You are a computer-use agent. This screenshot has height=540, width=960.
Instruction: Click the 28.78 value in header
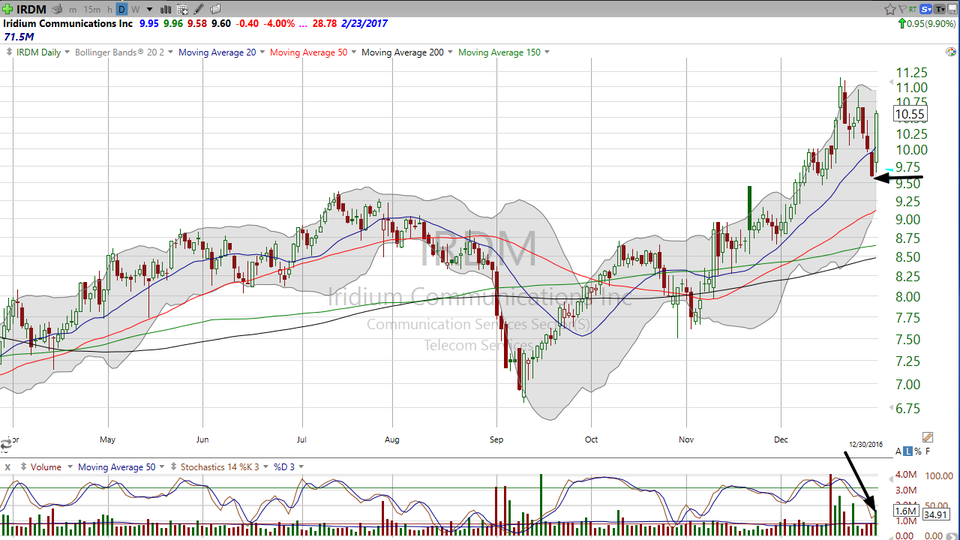(324, 23)
